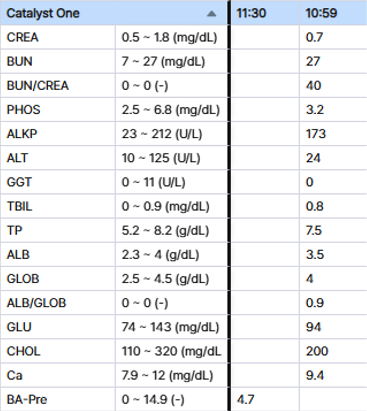
Task: Select the GLOB row label
Action: pos(23,279)
